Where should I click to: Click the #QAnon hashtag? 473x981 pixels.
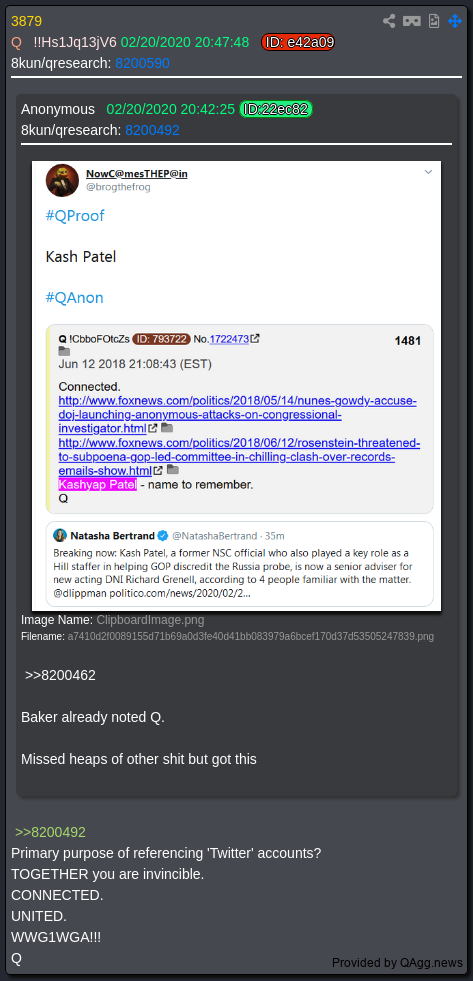[74, 297]
